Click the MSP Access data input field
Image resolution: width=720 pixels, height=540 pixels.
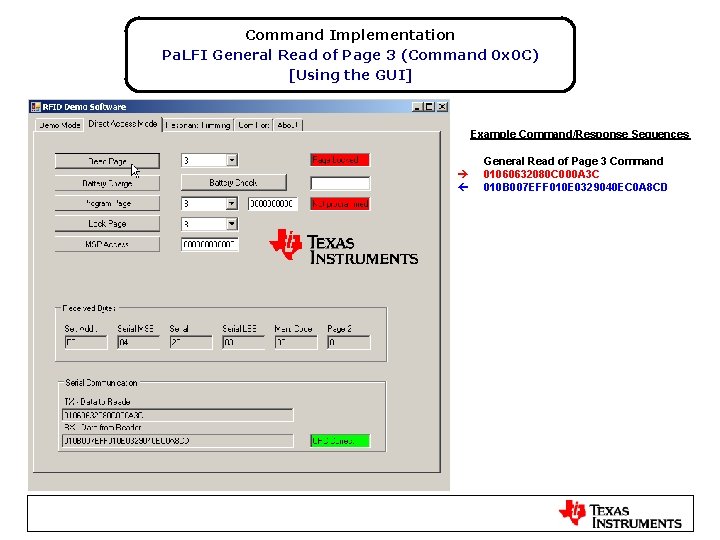(210, 244)
